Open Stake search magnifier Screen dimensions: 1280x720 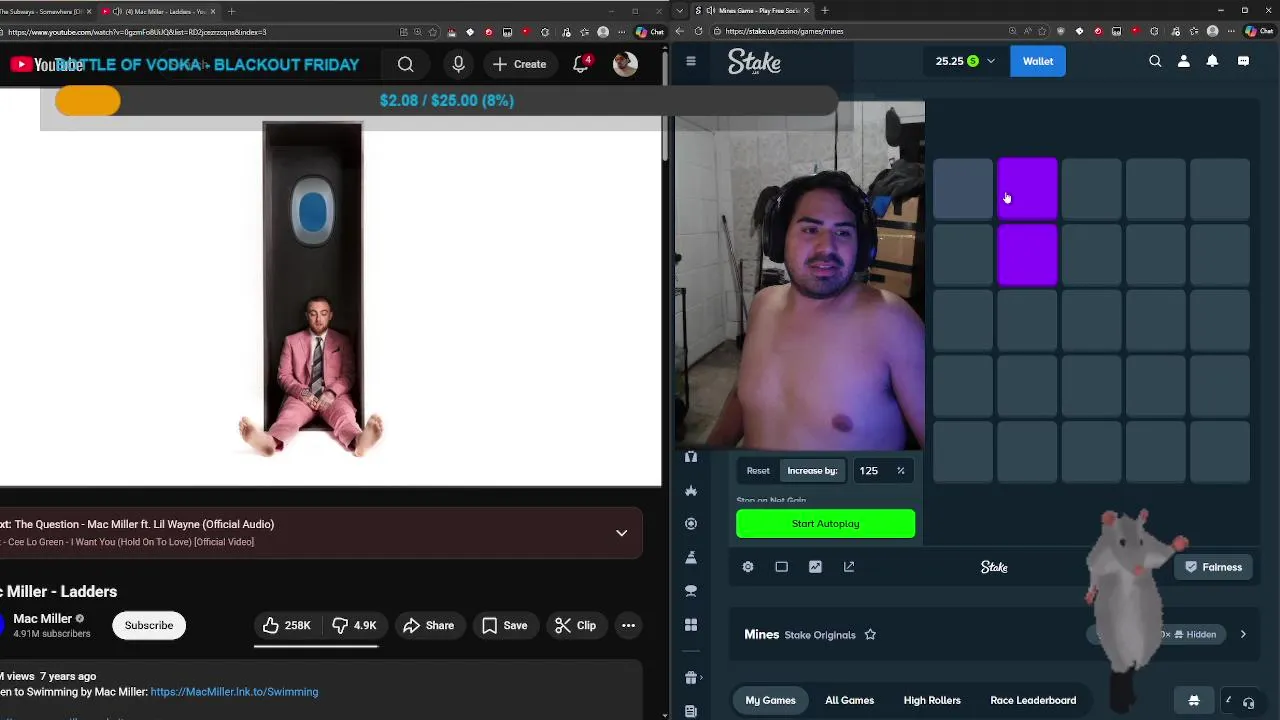click(x=1155, y=61)
